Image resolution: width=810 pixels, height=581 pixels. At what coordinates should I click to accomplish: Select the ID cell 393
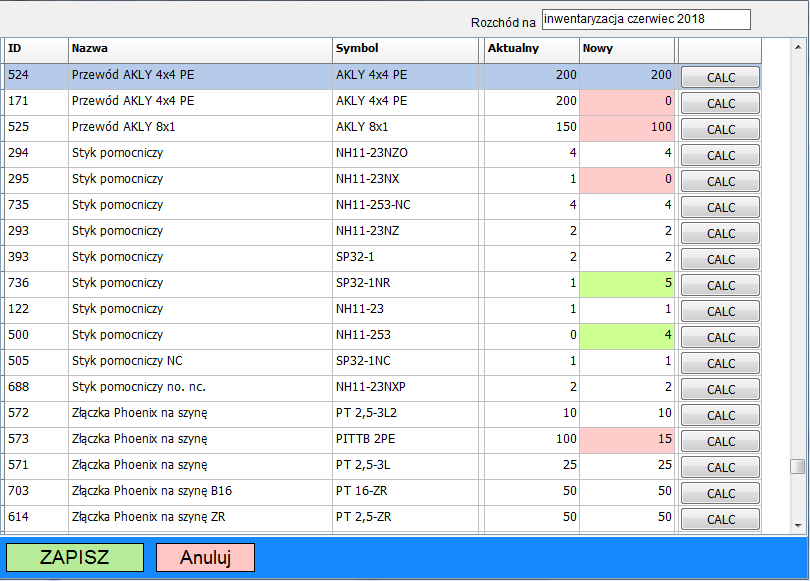[36, 259]
